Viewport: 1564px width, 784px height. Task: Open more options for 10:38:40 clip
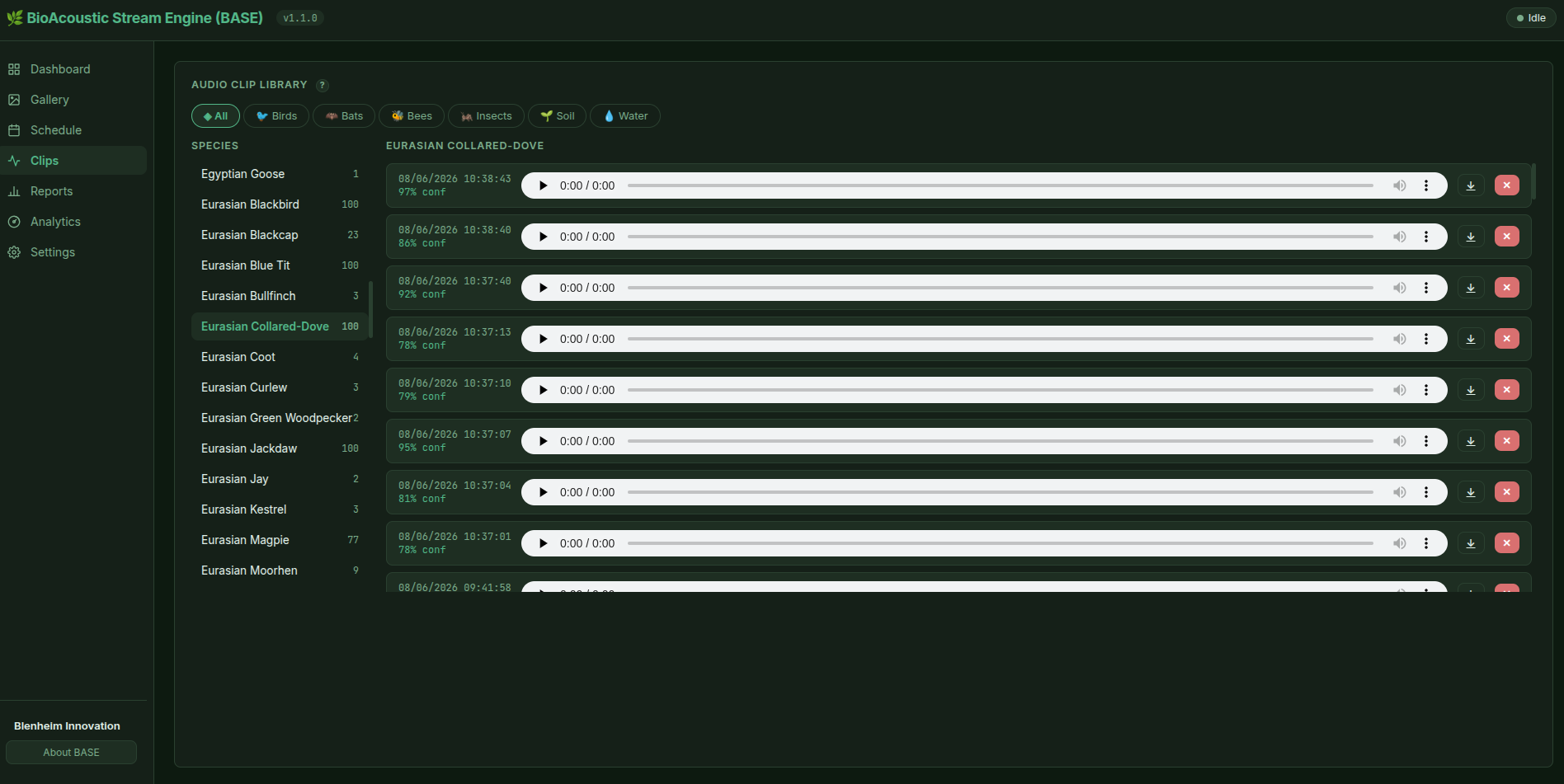coord(1426,237)
